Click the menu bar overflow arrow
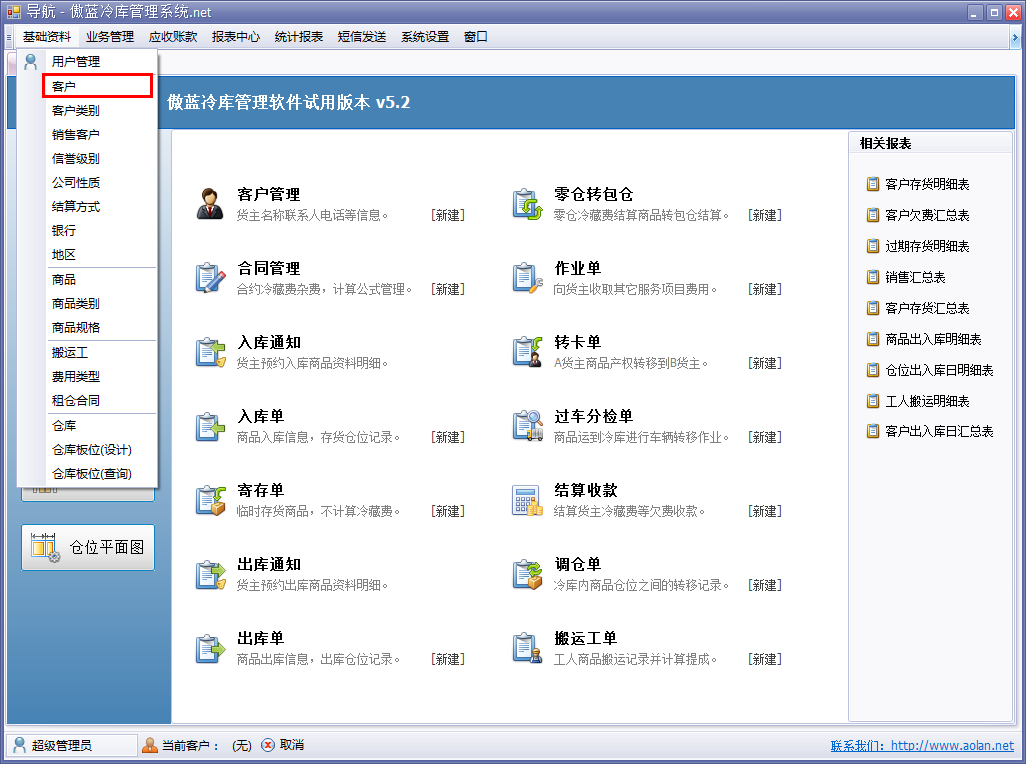 click(x=1014, y=37)
